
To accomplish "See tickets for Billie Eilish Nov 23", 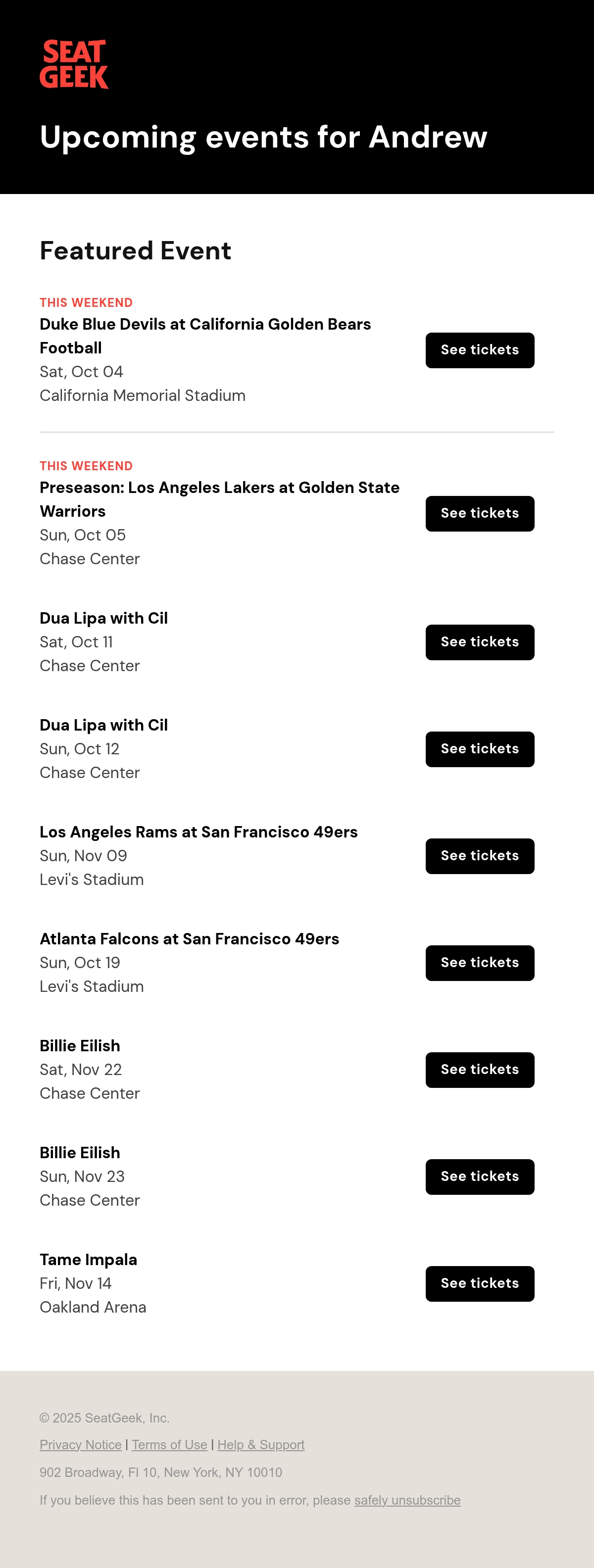I will (480, 1176).
